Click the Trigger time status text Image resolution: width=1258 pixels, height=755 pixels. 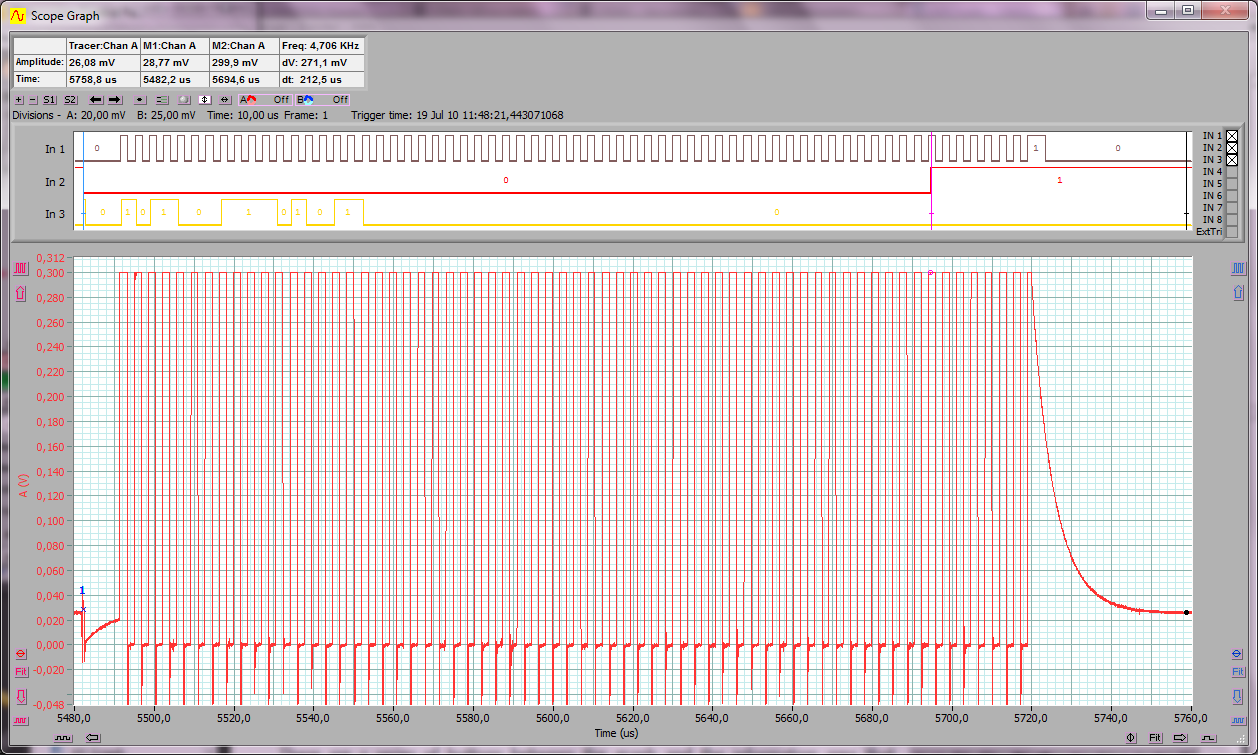point(457,115)
